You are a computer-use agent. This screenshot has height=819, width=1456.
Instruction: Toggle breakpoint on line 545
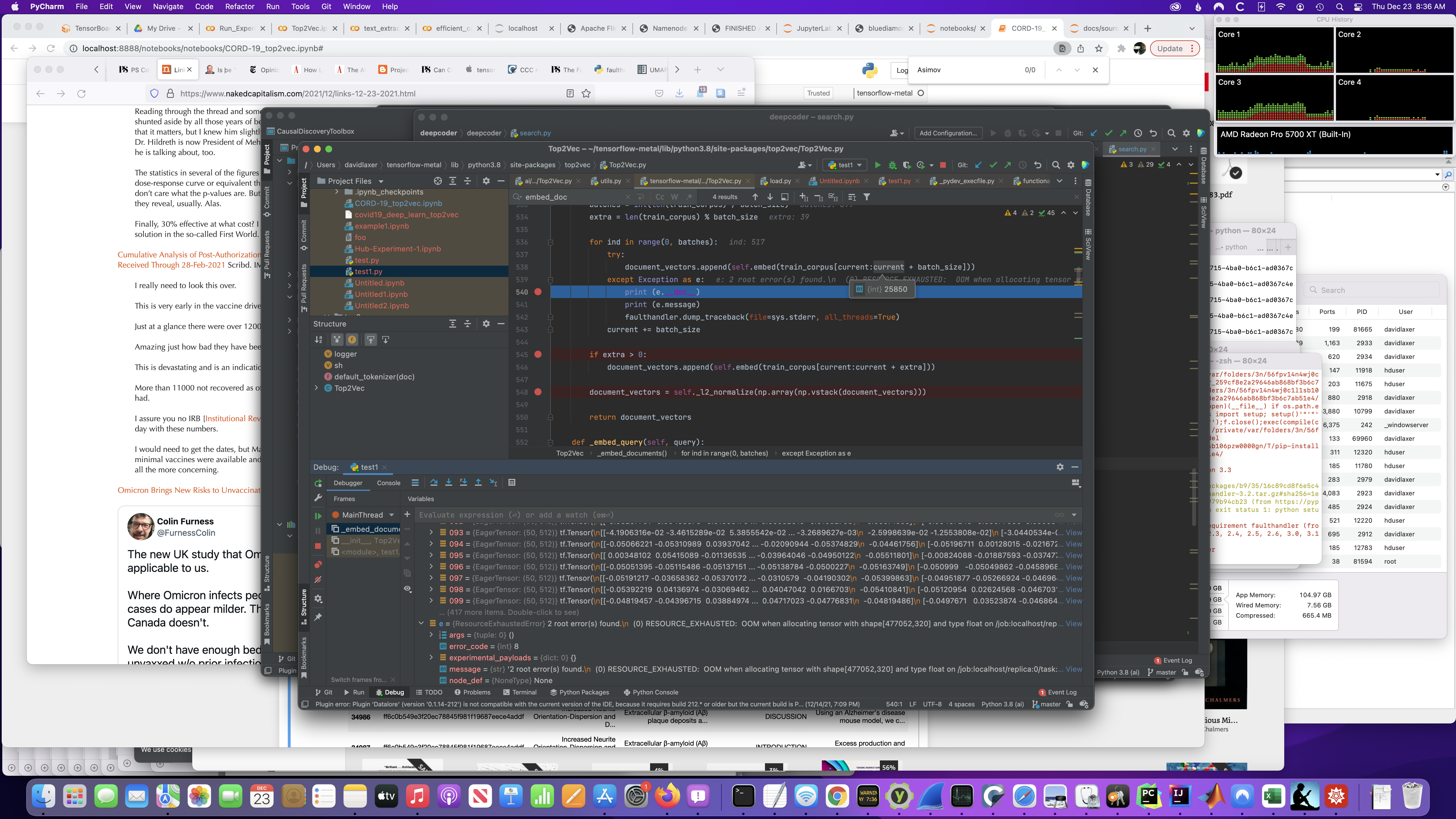[x=537, y=354]
